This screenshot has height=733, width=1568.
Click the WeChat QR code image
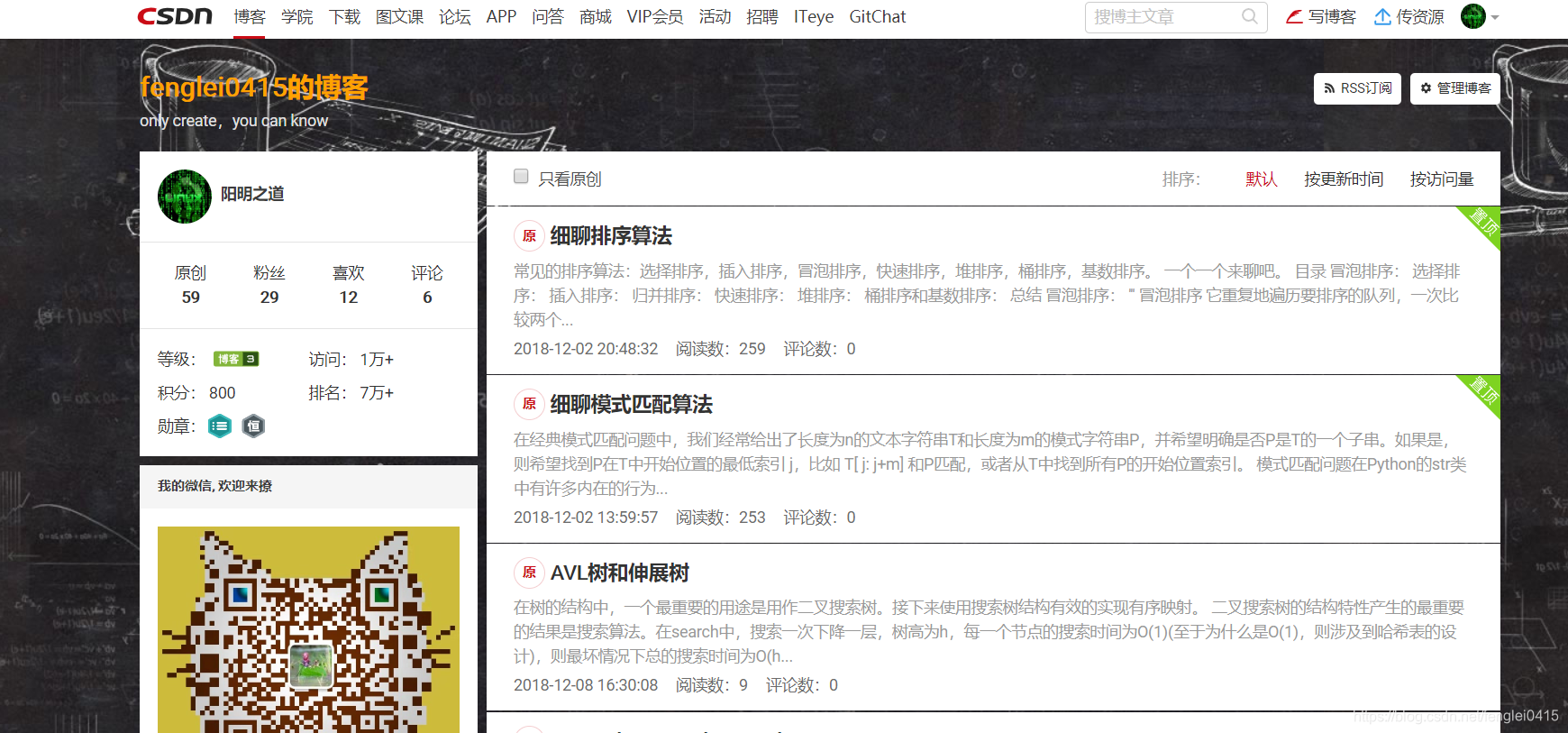308,629
